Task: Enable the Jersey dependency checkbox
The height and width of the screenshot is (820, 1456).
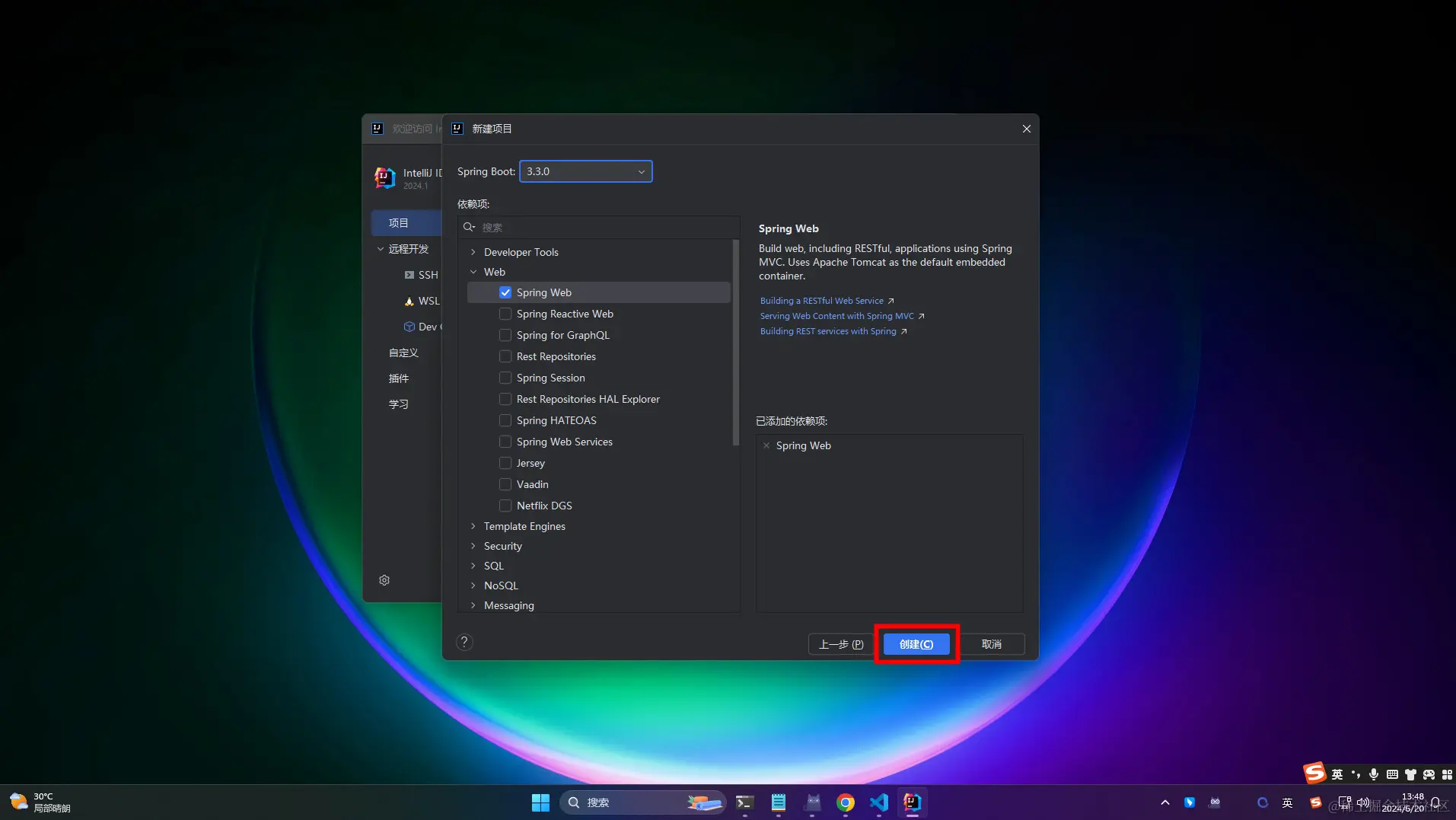Action: coord(505,463)
